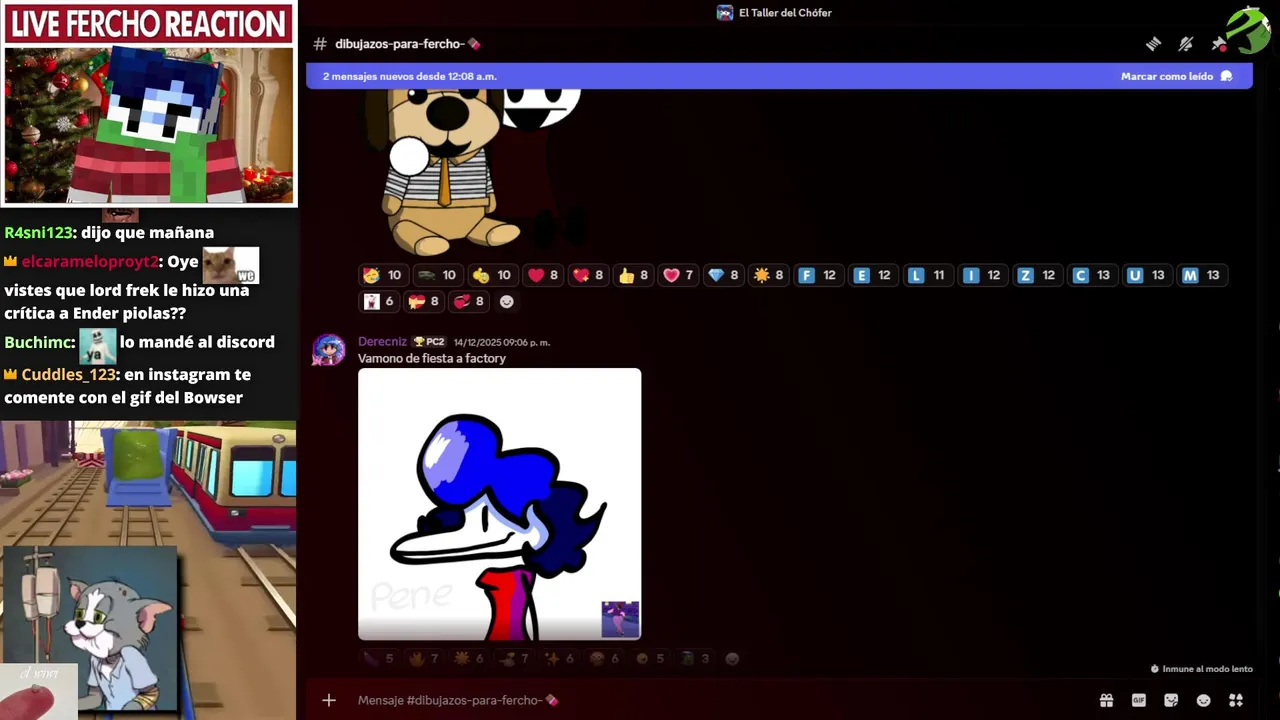Toggle the sparkling heart reaction with count 8
1280x720 pixels.
(588, 275)
